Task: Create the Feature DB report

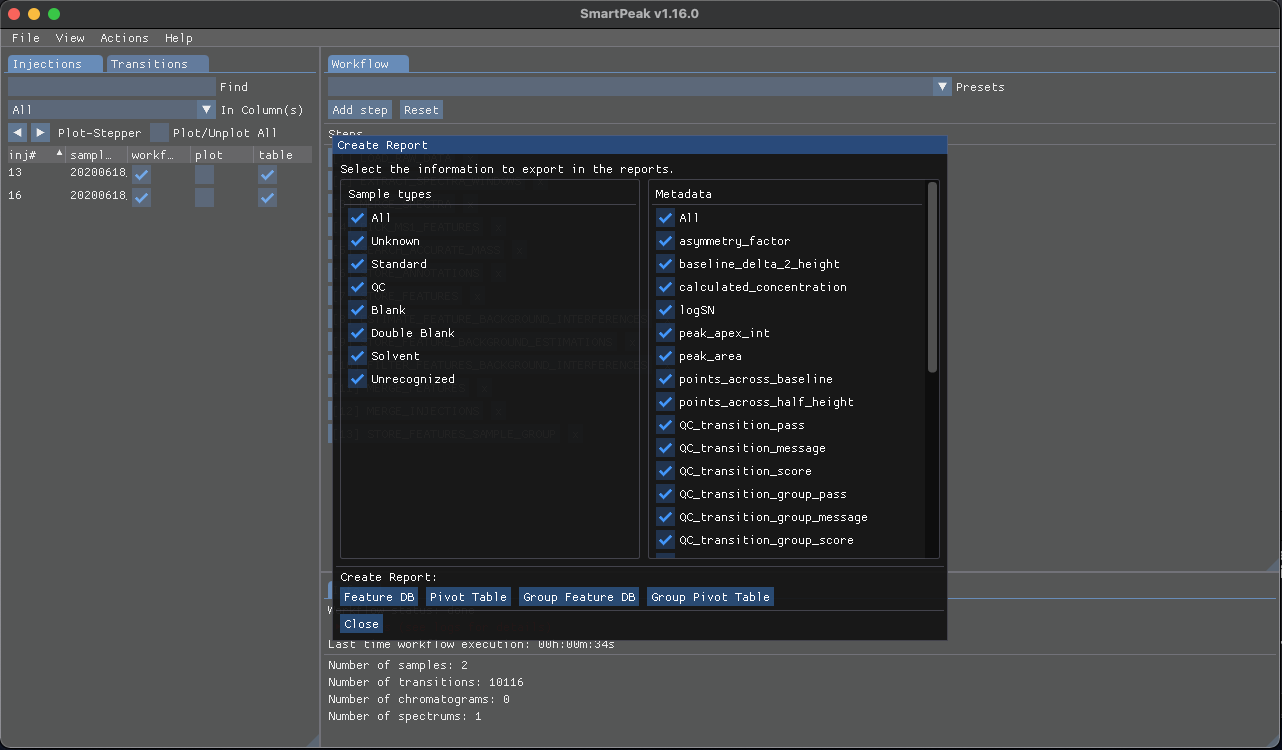Action: pyautogui.click(x=379, y=597)
